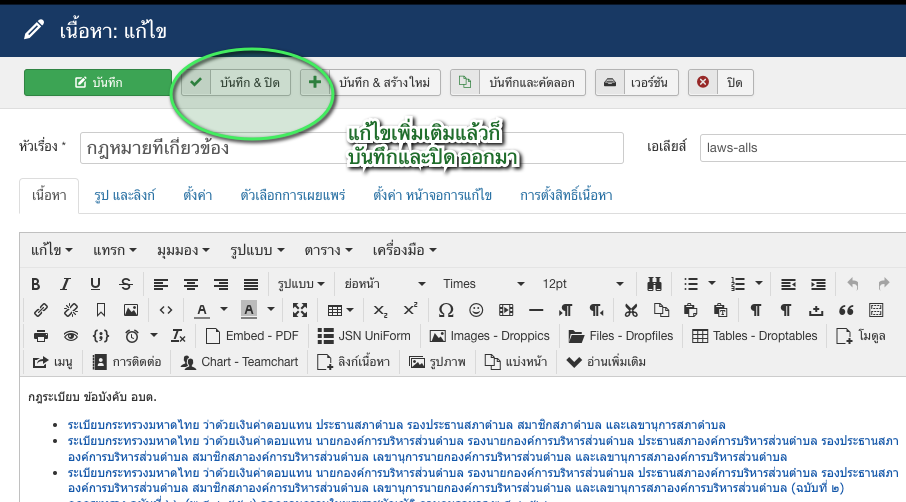Justify the text alignment
Viewport: 906px width, 502px height.
click(251, 284)
